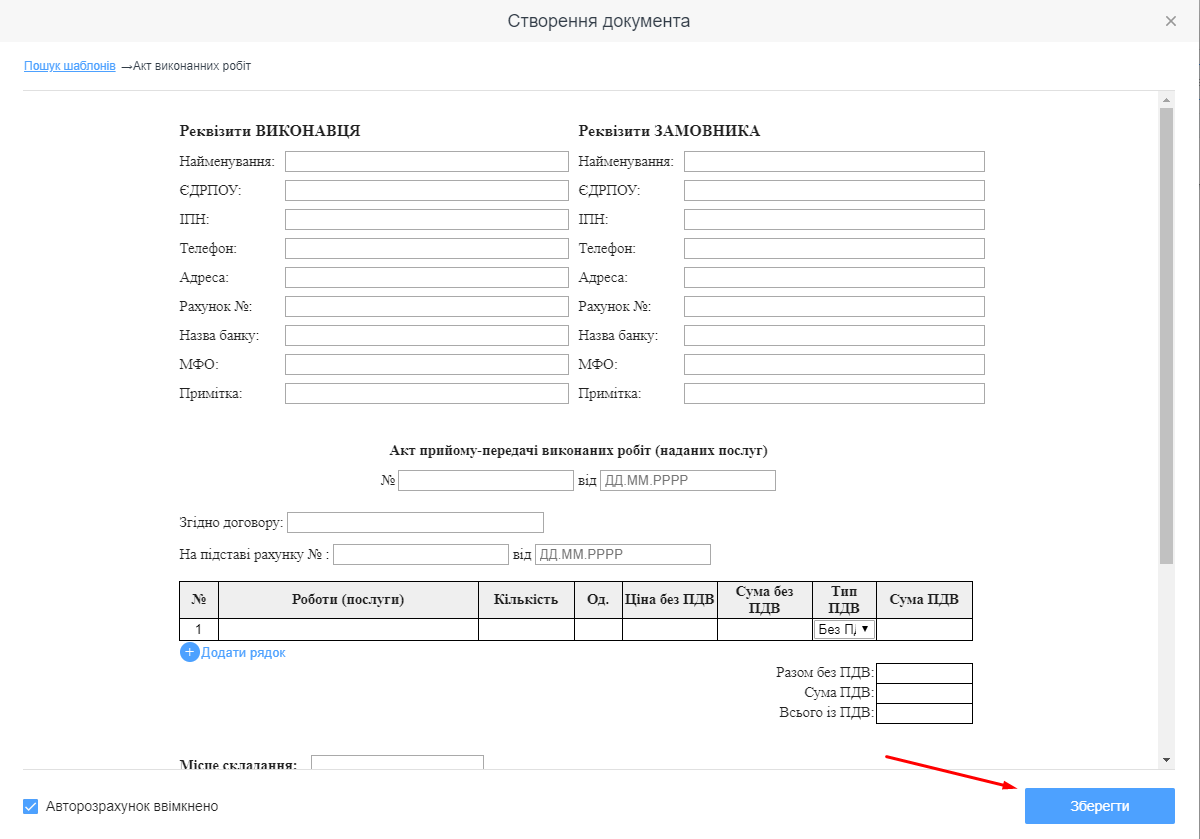
Task: Click the act date ДД.ММ.РРРР field
Action: pos(688,481)
